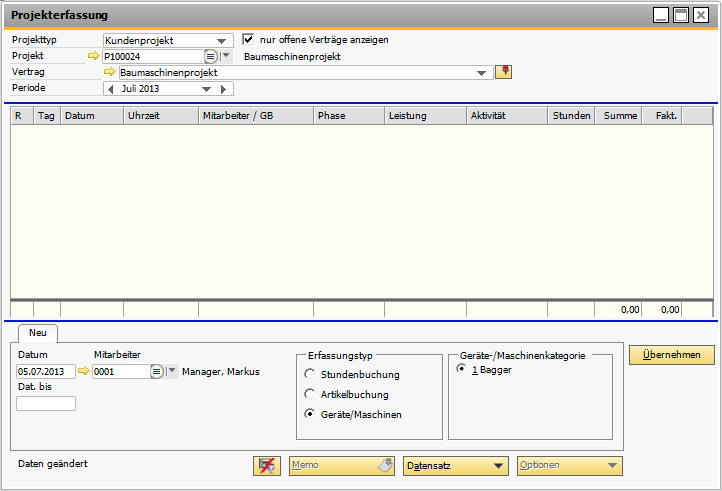722x491 pixels.
Task: Click the 'Daten geändert' status text
Action: [x=52, y=463]
